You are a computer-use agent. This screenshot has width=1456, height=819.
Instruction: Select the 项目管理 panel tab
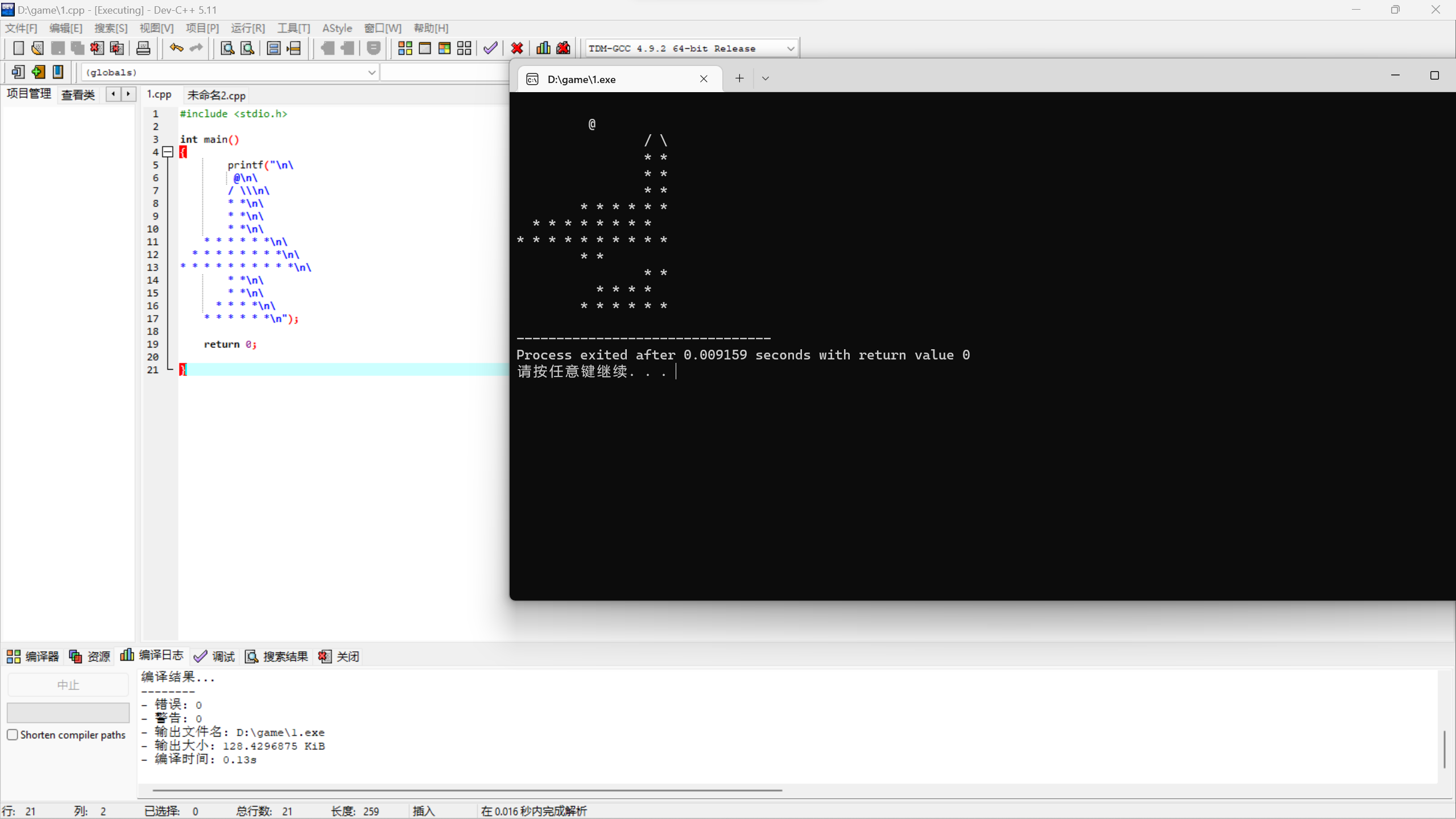[29, 93]
